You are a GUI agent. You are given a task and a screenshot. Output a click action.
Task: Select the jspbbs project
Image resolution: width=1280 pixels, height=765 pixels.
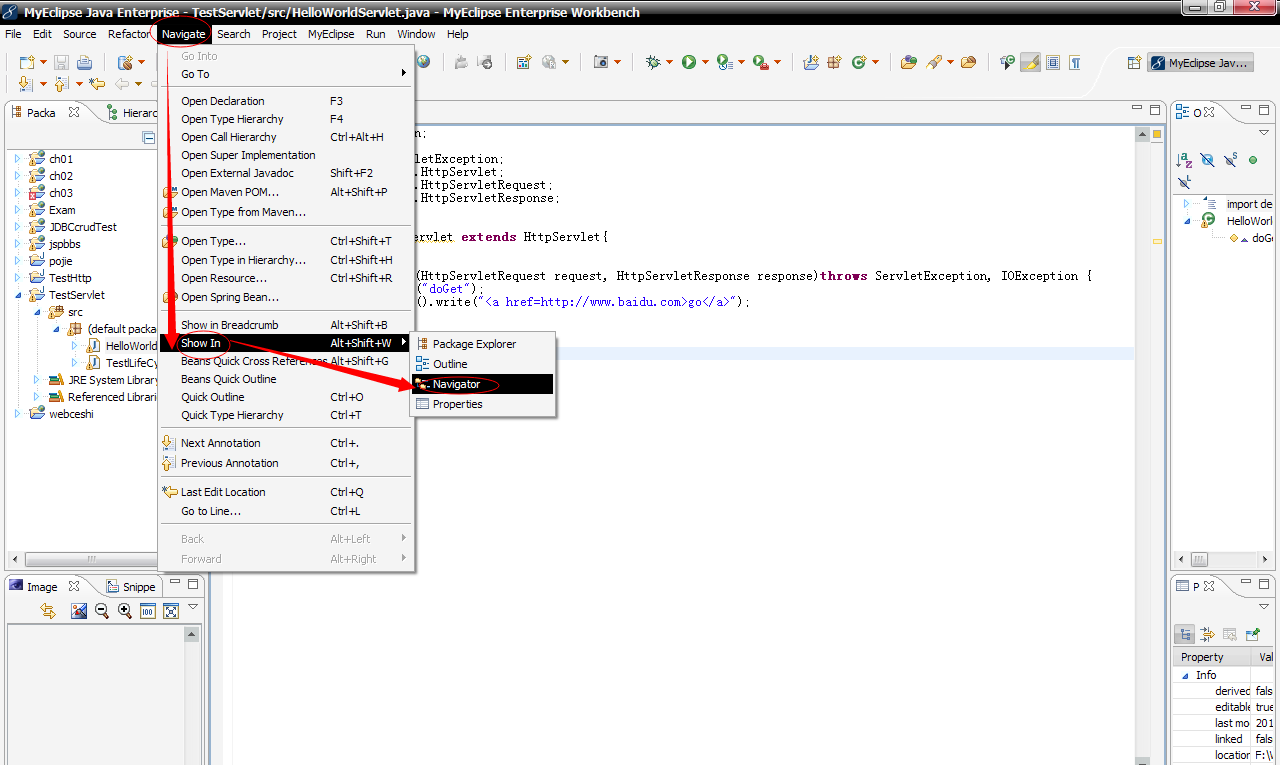(x=66, y=244)
